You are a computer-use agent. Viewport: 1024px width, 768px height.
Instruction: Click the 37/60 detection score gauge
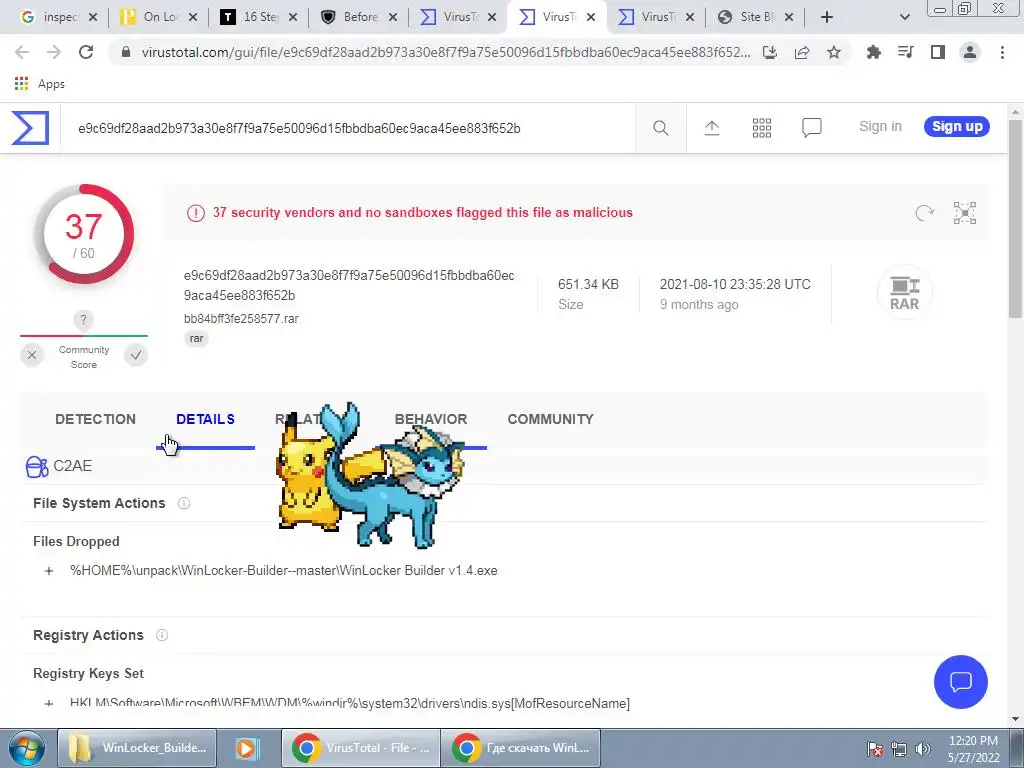pyautogui.click(x=84, y=234)
